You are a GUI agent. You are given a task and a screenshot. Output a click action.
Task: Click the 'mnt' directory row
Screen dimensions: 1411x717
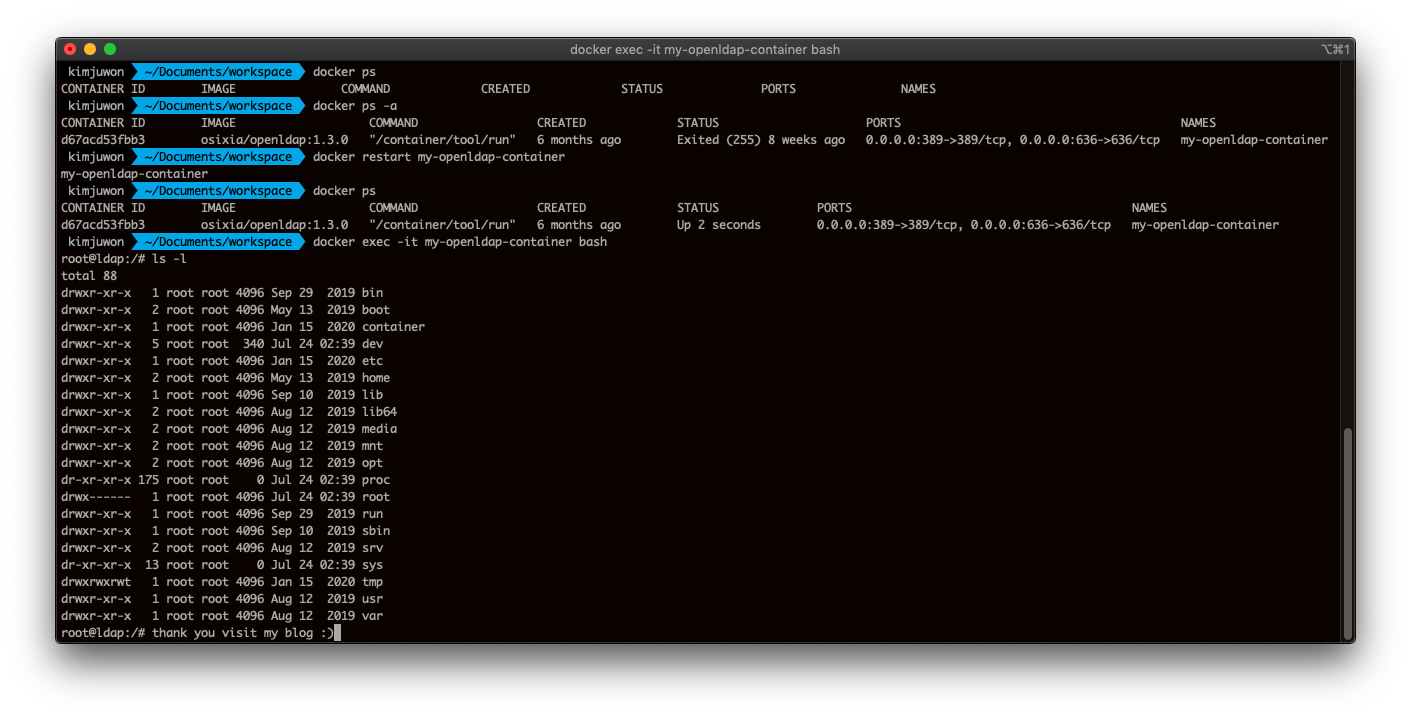click(x=222, y=446)
